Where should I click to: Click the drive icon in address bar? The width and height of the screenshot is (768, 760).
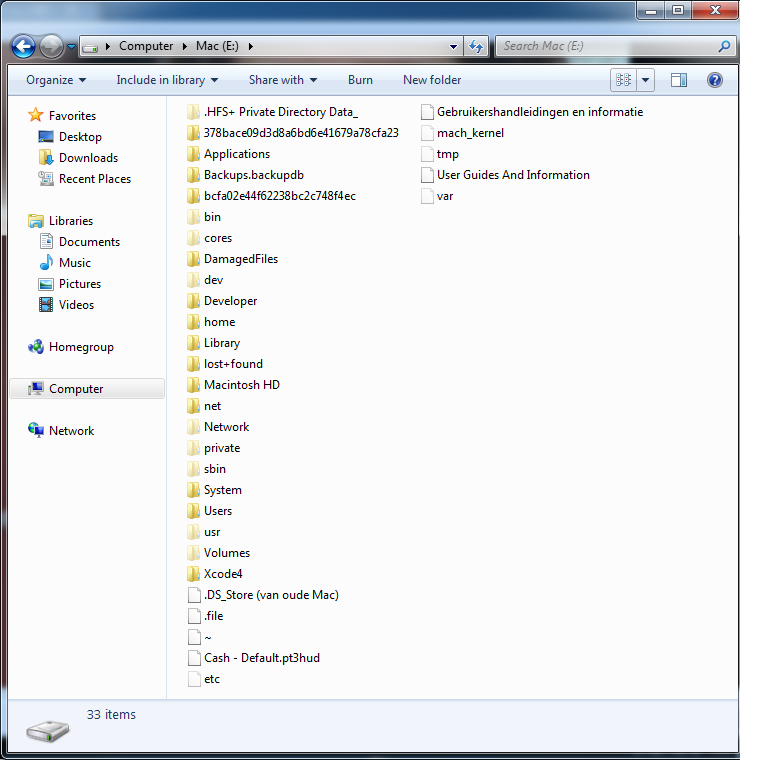90,48
